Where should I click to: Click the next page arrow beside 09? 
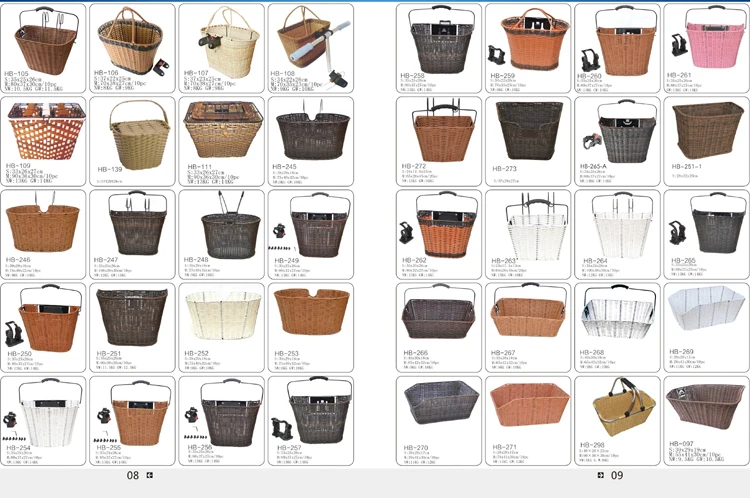tap(600, 475)
